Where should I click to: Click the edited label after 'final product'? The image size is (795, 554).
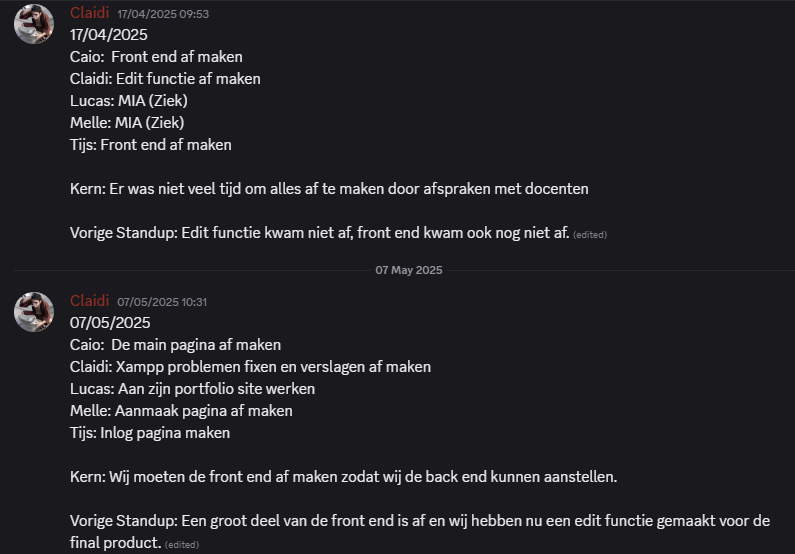[181, 544]
